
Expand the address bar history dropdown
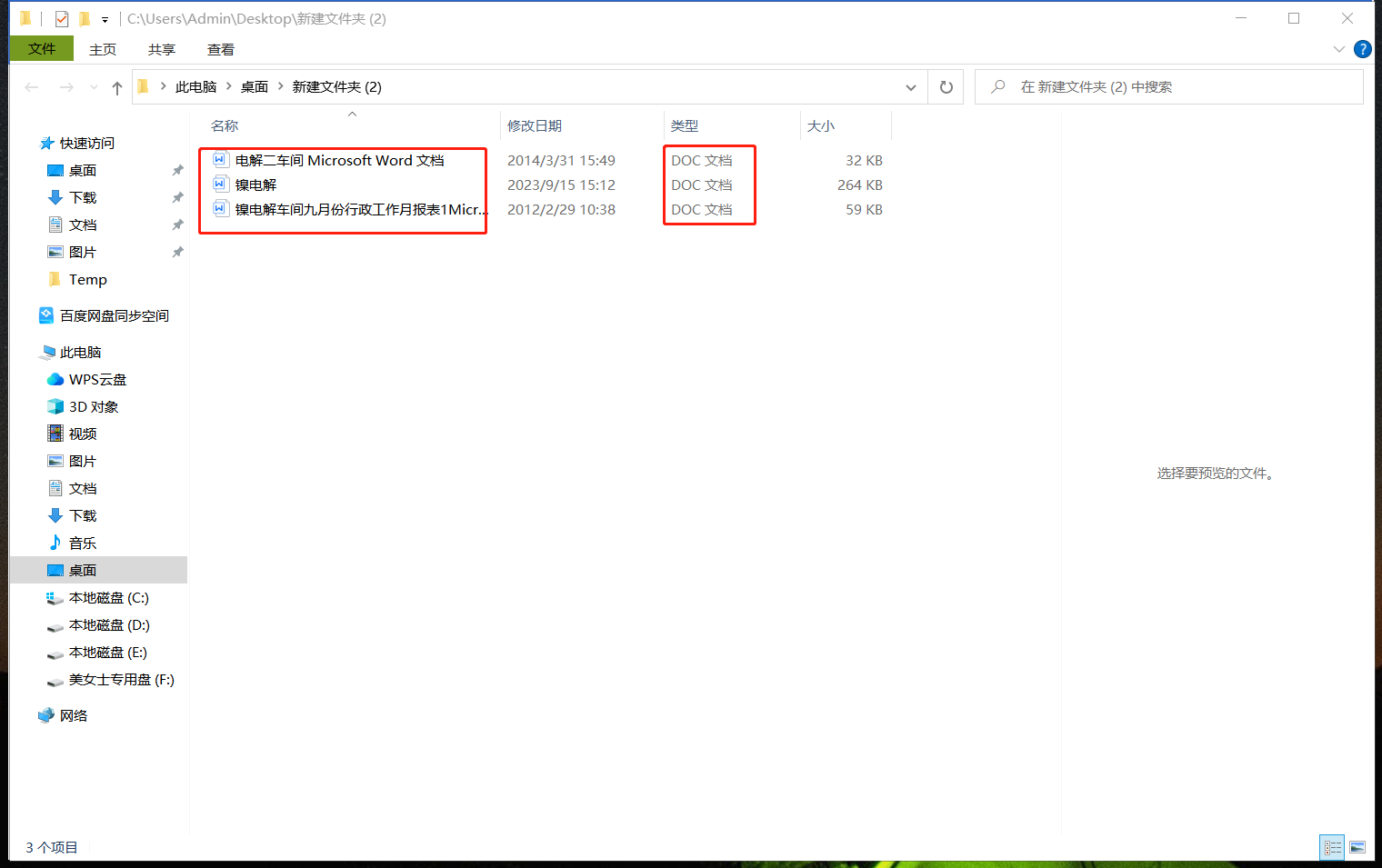(x=910, y=86)
